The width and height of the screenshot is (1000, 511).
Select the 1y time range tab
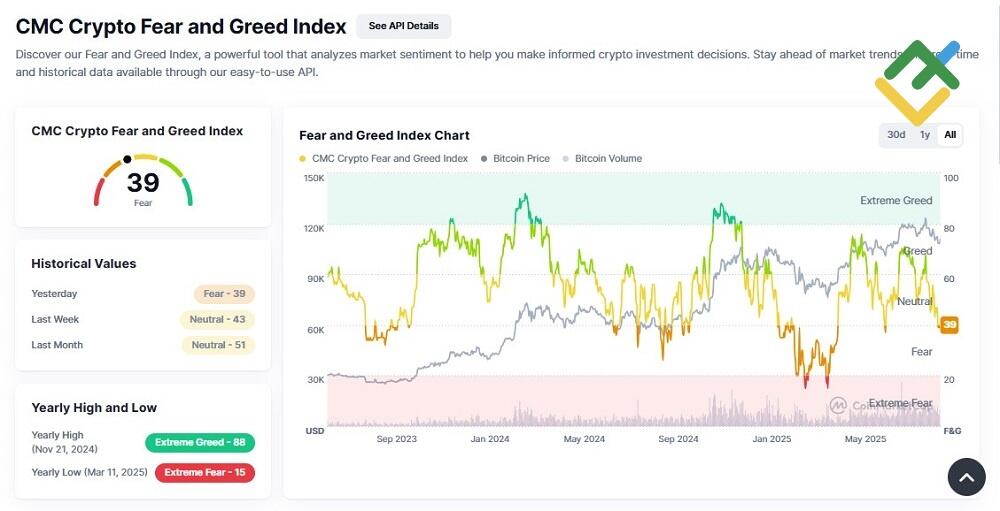click(925, 135)
